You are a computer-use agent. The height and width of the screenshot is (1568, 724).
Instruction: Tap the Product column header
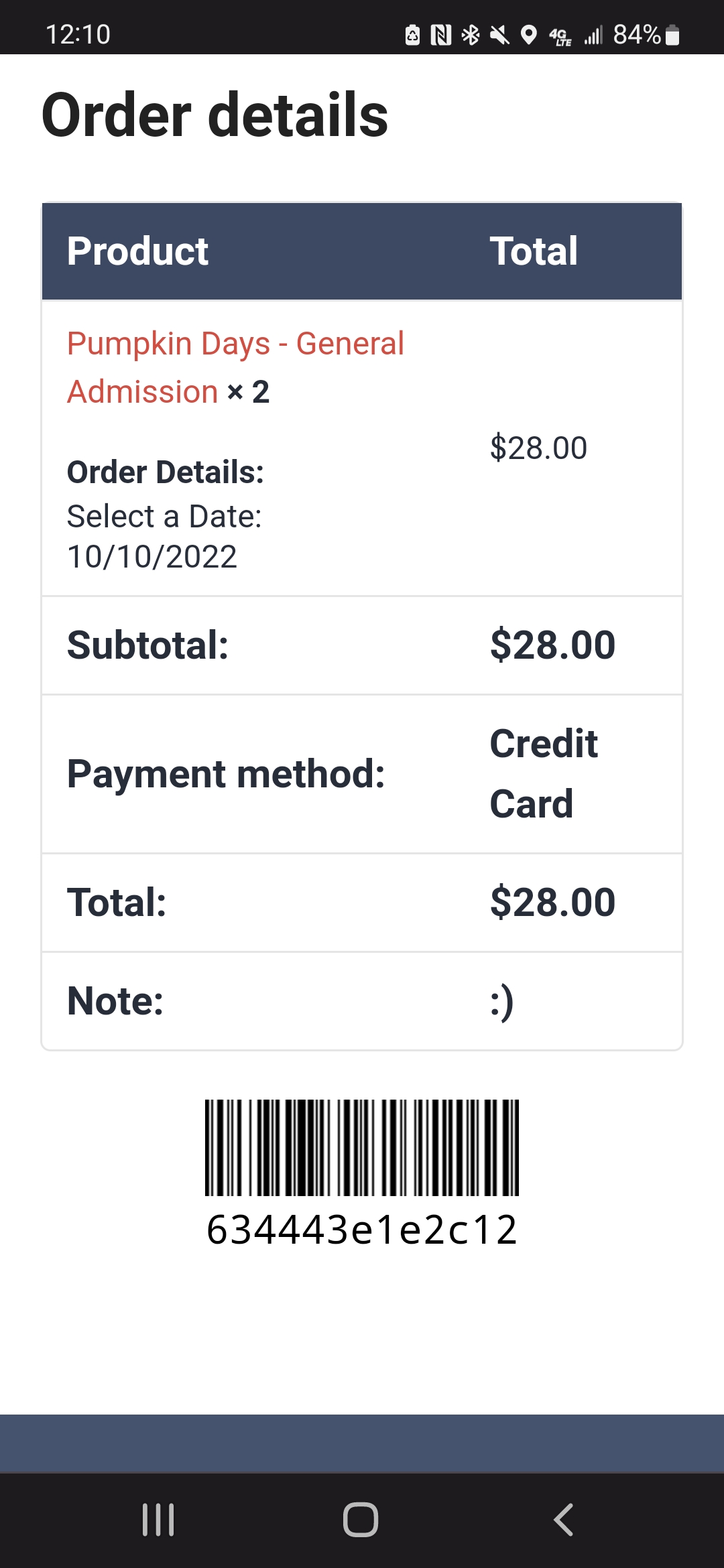[x=137, y=251]
